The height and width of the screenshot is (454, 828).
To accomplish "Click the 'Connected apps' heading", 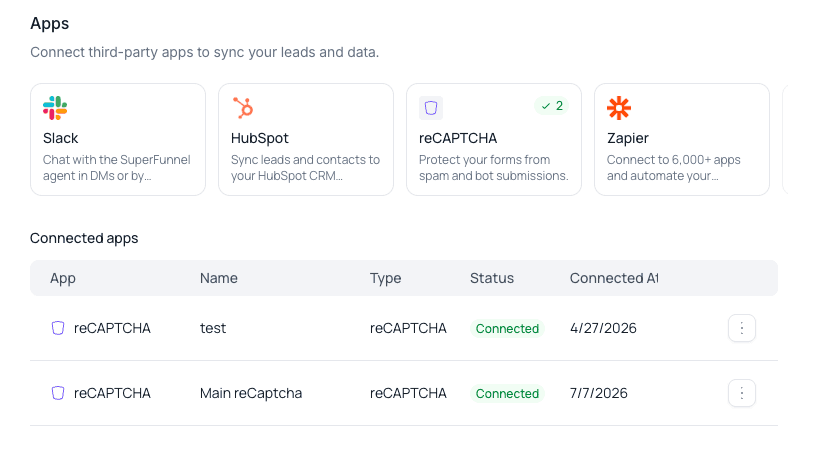I will pyautogui.click(x=84, y=239).
